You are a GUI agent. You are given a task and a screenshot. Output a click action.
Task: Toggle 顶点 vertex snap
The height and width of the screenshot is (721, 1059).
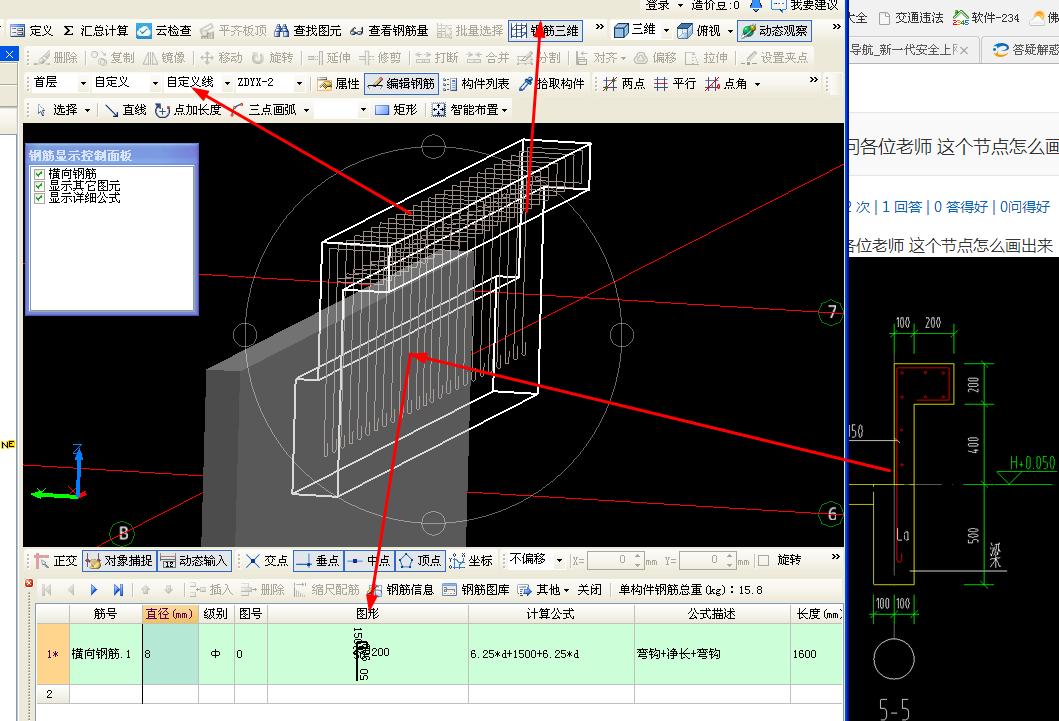[x=420, y=561]
